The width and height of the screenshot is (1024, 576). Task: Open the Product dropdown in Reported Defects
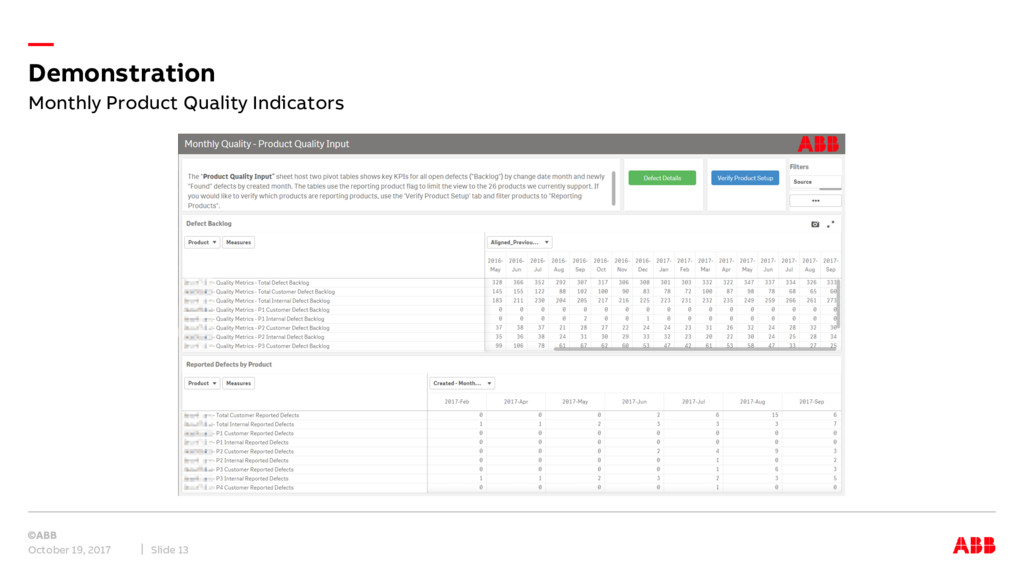click(x=202, y=383)
